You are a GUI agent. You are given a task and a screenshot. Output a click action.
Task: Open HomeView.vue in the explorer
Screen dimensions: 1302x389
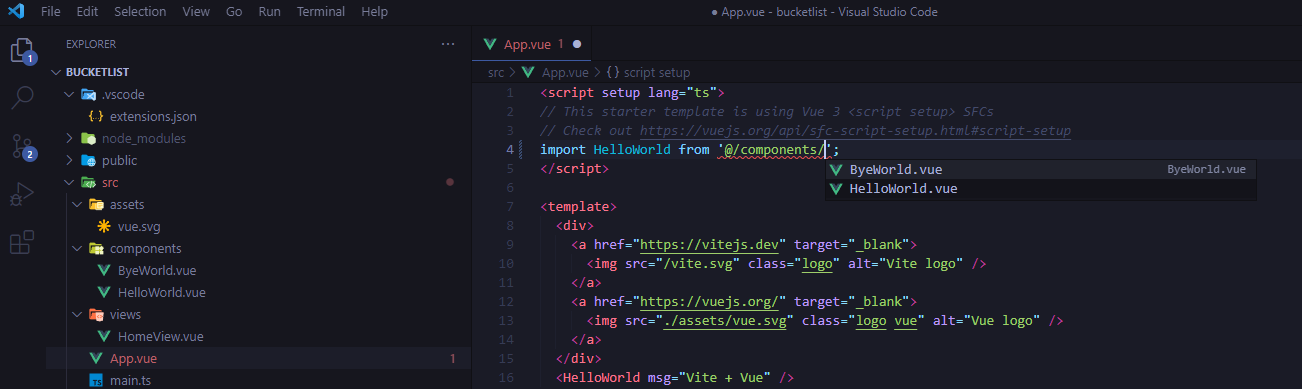pos(160,336)
